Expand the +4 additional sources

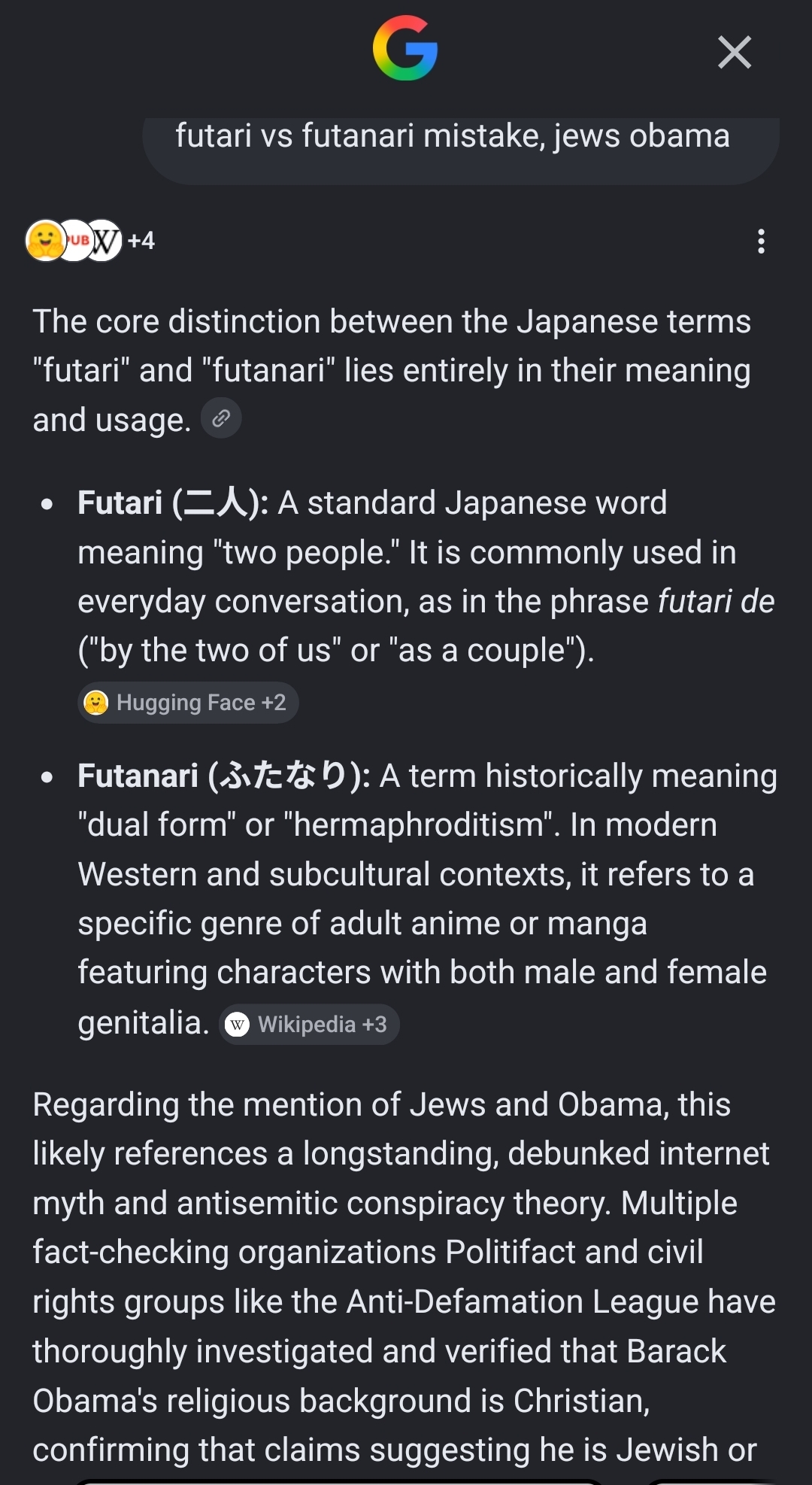pyautogui.click(x=141, y=241)
